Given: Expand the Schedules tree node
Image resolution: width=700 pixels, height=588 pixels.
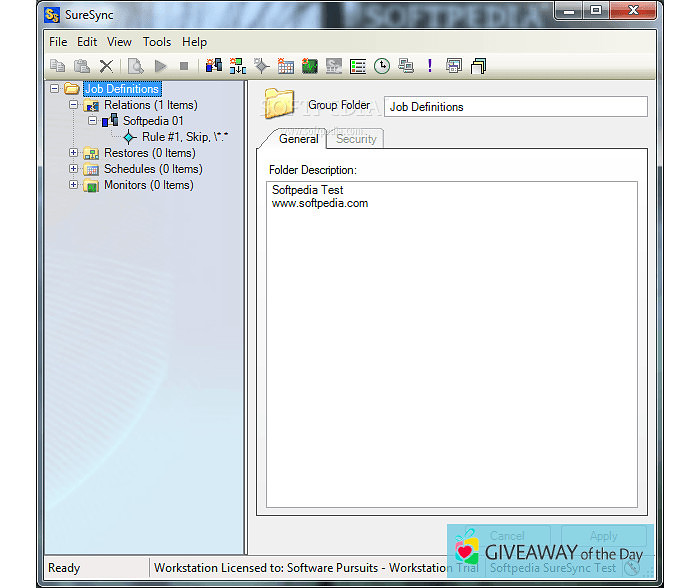Looking at the screenshot, I should (73, 169).
